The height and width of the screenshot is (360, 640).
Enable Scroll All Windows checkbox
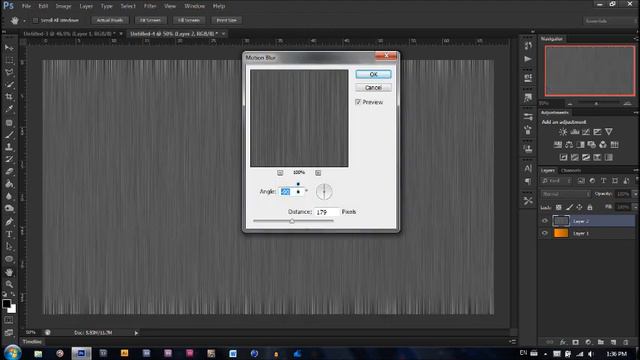coord(36,20)
